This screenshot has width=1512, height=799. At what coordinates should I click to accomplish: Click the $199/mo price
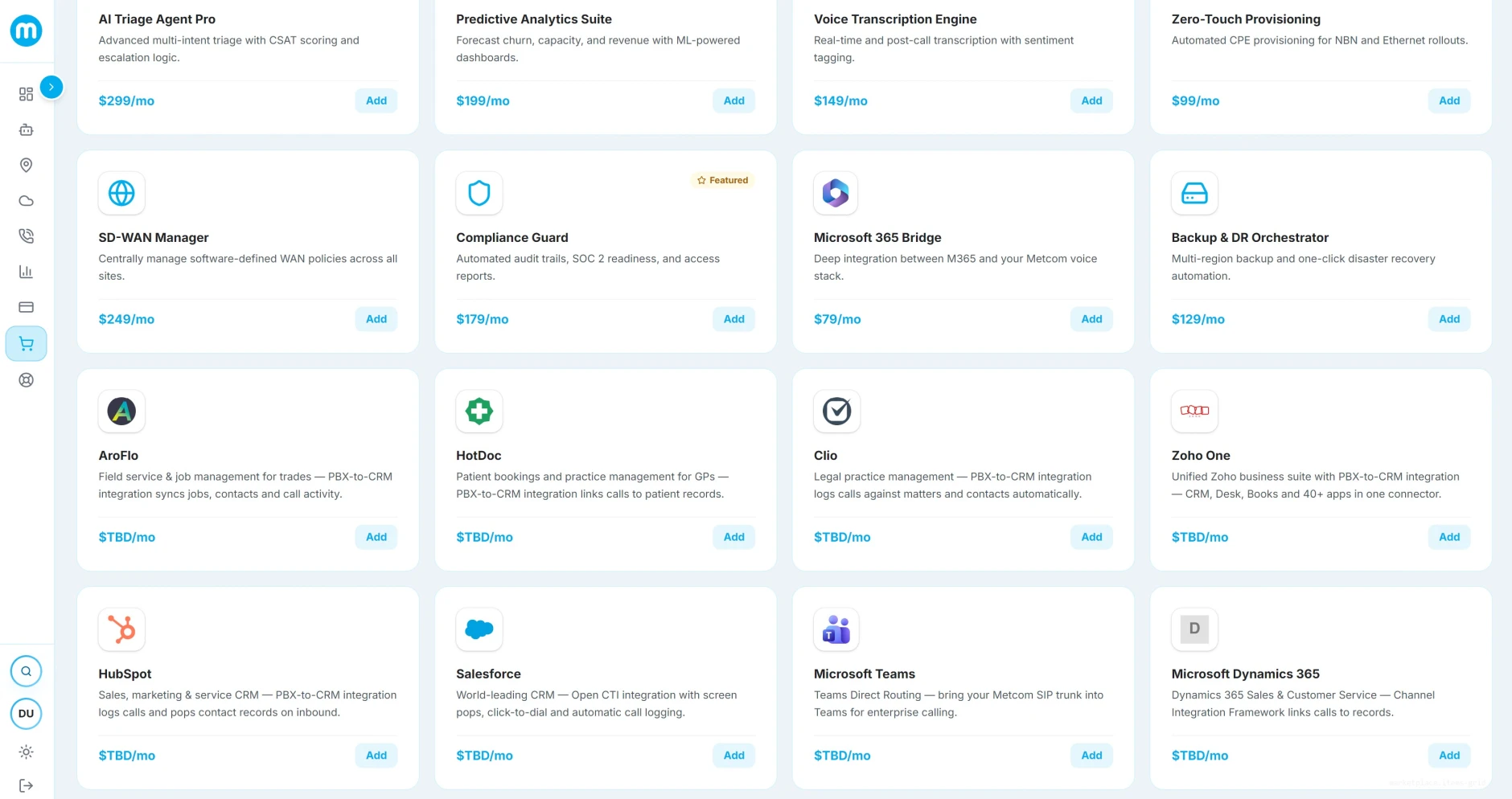(x=483, y=101)
